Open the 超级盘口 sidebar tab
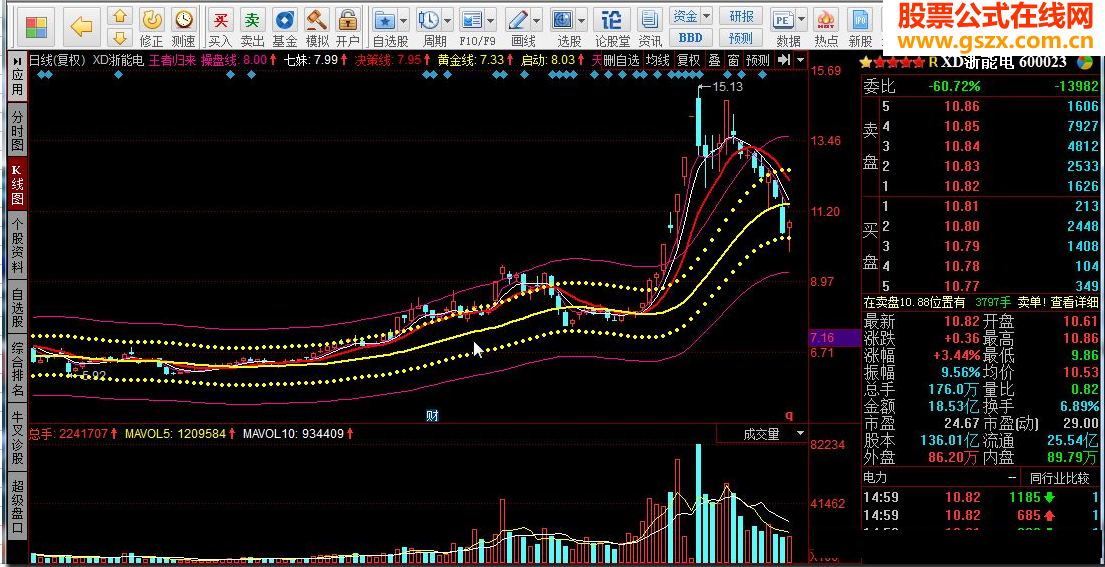The width and height of the screenshot is (1105, 567). point(17,506)
